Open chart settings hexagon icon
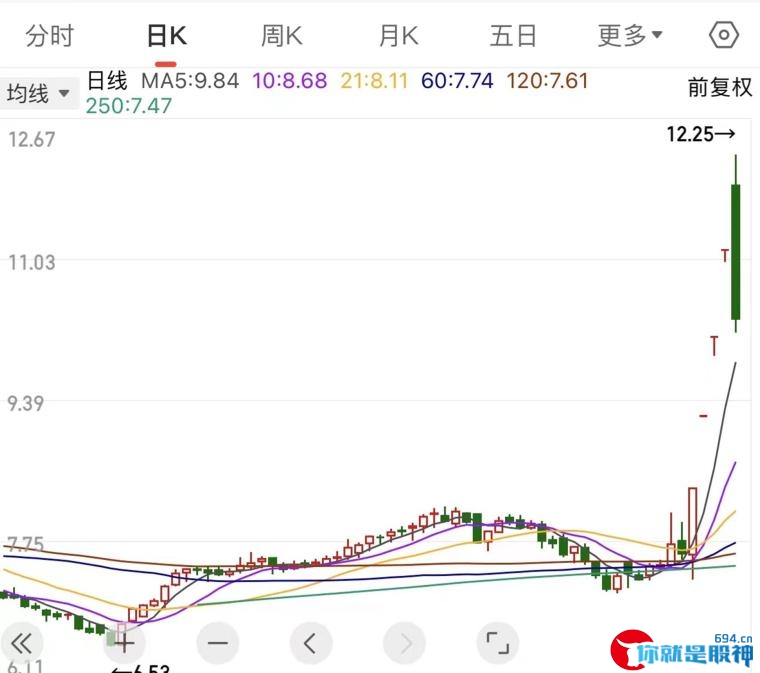The image size is (760, 673). 724,35
